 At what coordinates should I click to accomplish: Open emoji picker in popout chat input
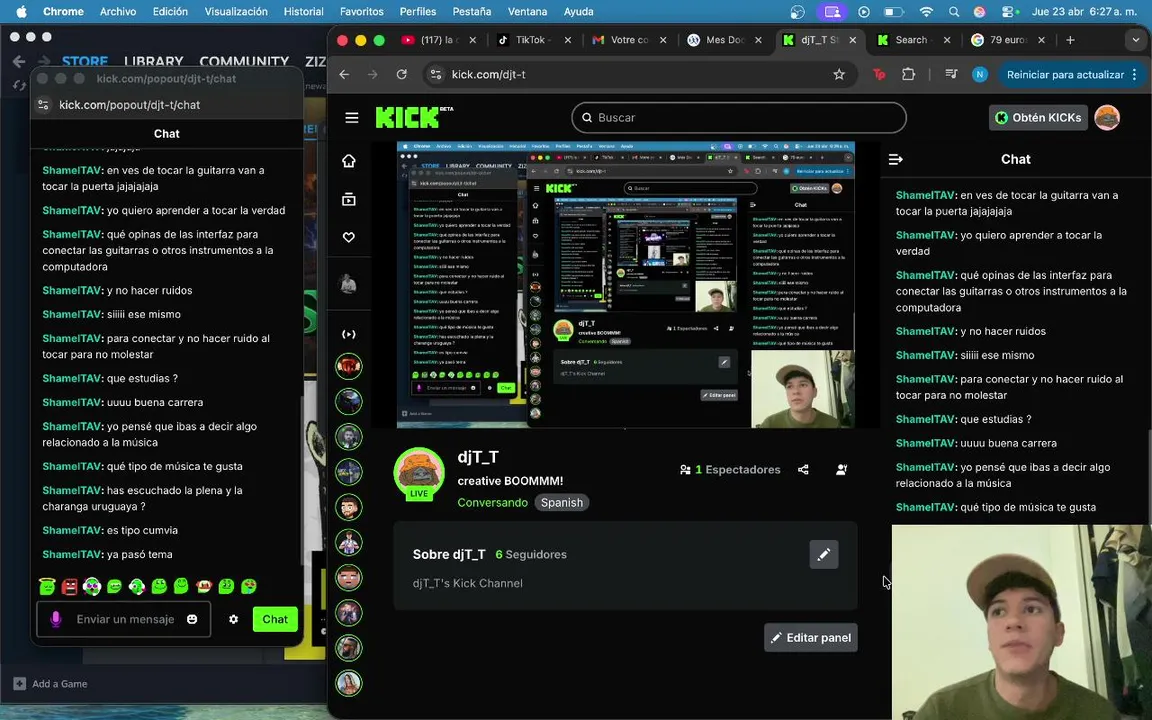coord(192,619)
